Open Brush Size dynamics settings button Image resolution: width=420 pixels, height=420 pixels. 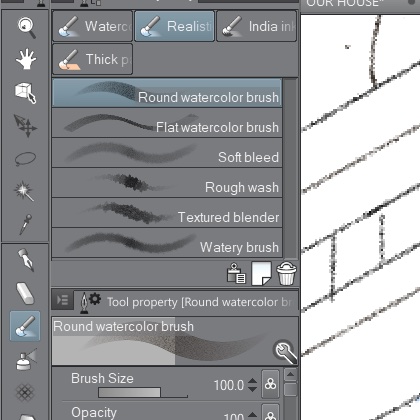click(270, 384)
